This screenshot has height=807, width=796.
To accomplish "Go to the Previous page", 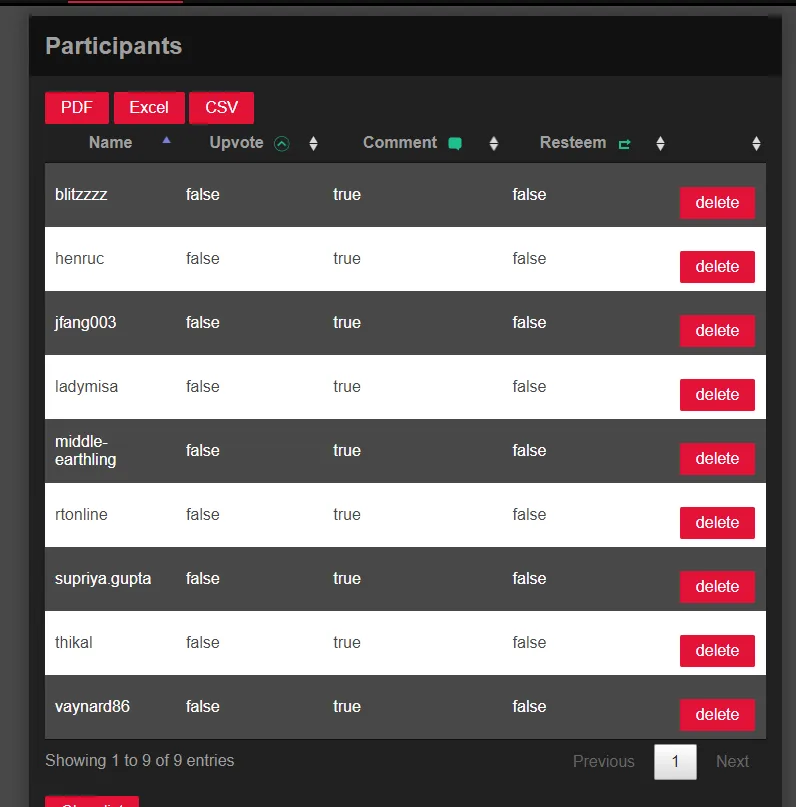I will point(603,762).
